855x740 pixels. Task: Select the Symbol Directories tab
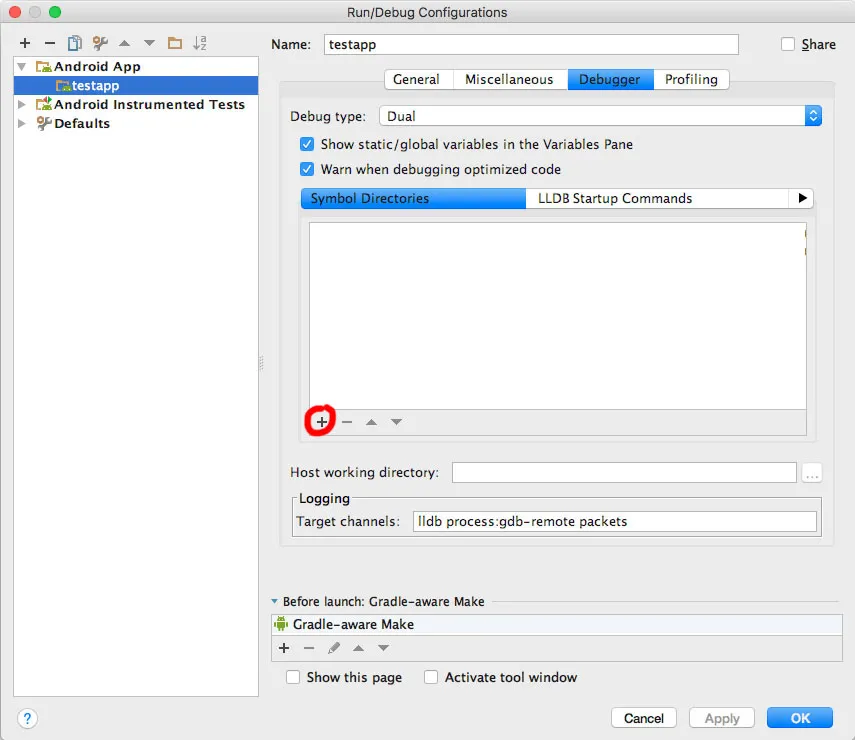coord(413,198)
